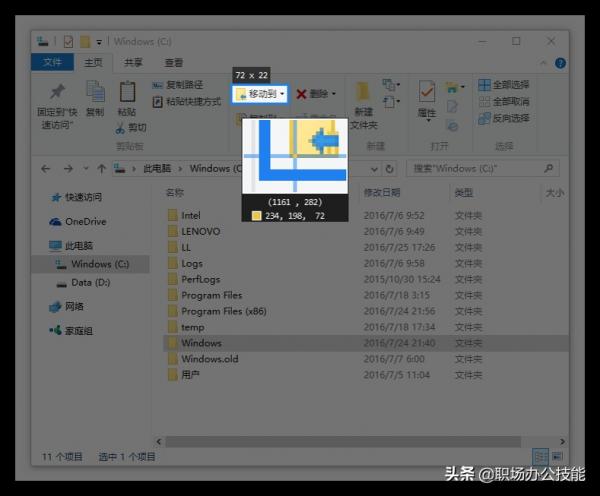Screen dimensions: 600x496
Task: Select This PC (此电脑) in sidebar
Action: [x=71, y=246]
